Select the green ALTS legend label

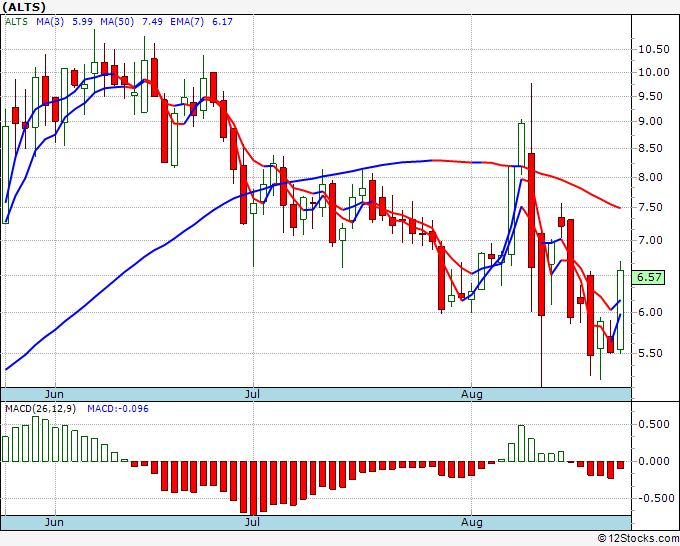[16, 21]
